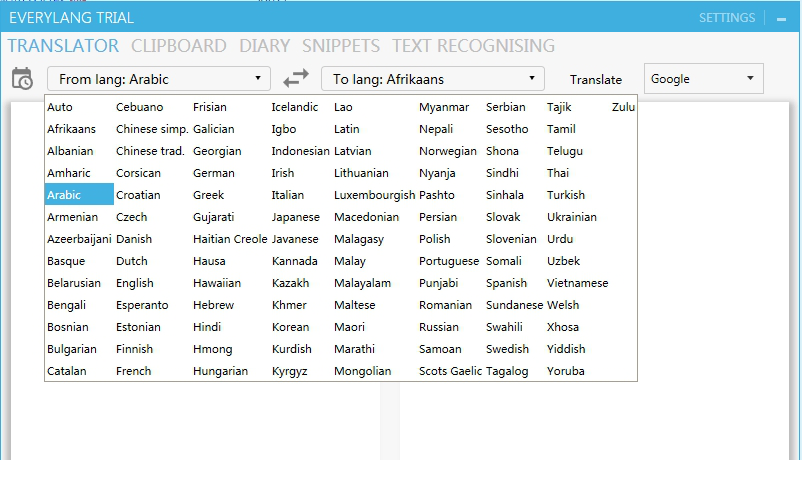Open the translation history calendar icon
Screen dimensions: 802x478
(x=22, y=80)
